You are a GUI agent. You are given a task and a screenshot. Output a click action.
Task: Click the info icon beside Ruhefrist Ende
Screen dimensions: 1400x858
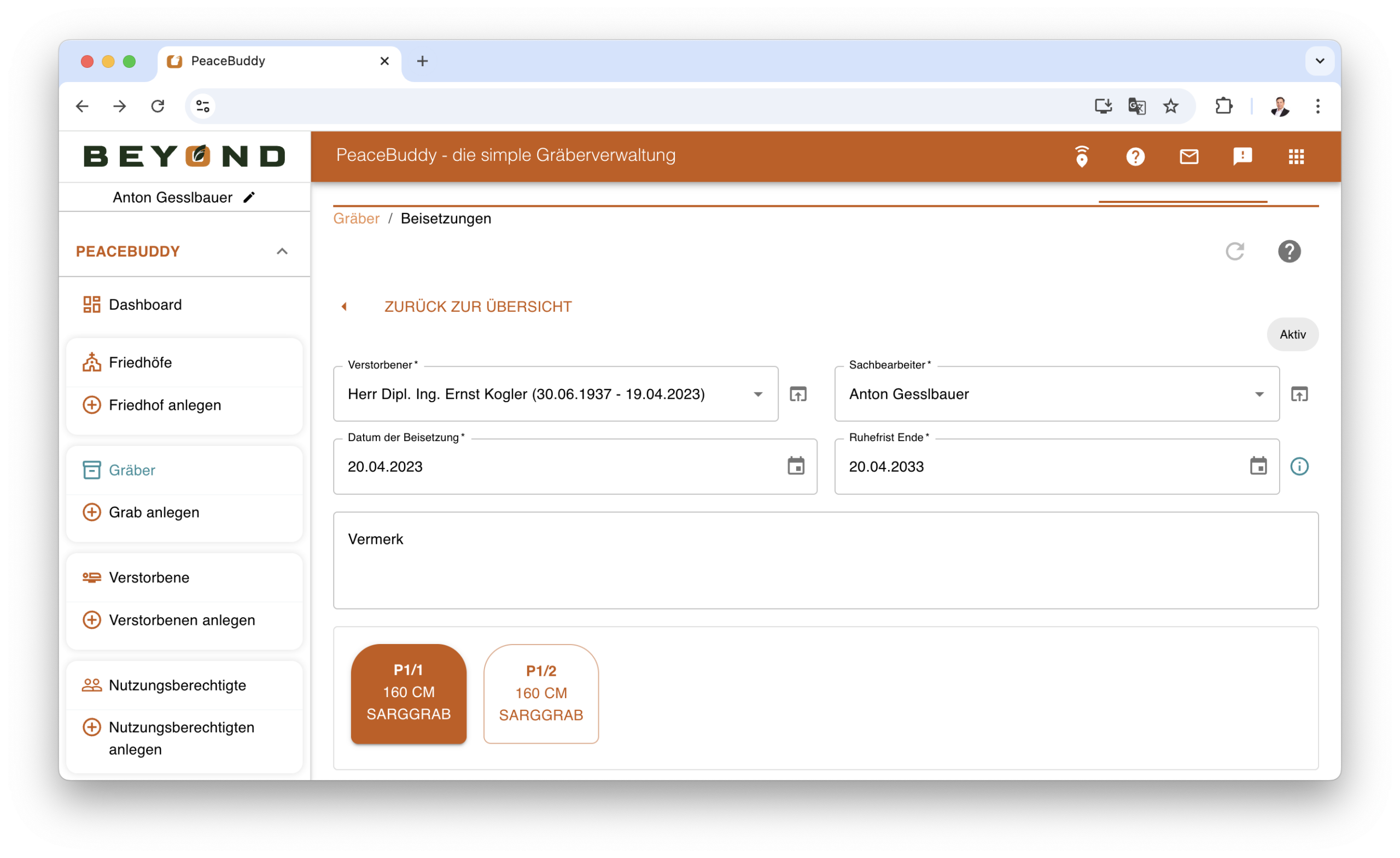pyautogui.click(x=1299, y=466)
